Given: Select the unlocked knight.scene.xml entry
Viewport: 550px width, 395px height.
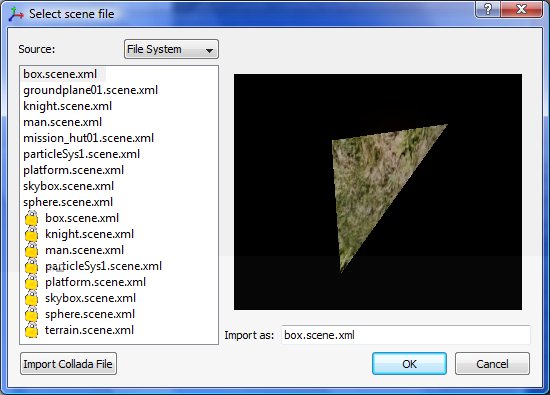Looking at the screenshot, I should [x=67, y=106].
